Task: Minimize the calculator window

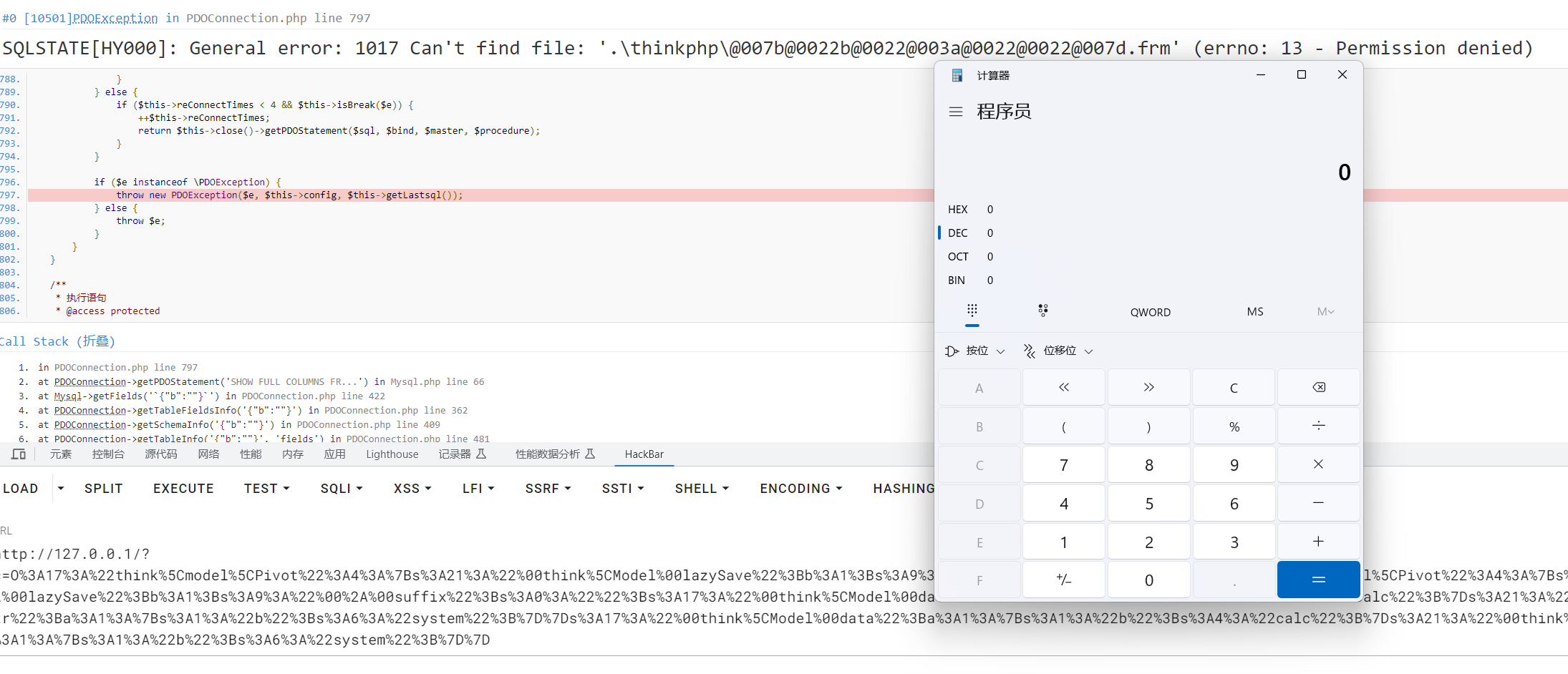Action: 1261,74
